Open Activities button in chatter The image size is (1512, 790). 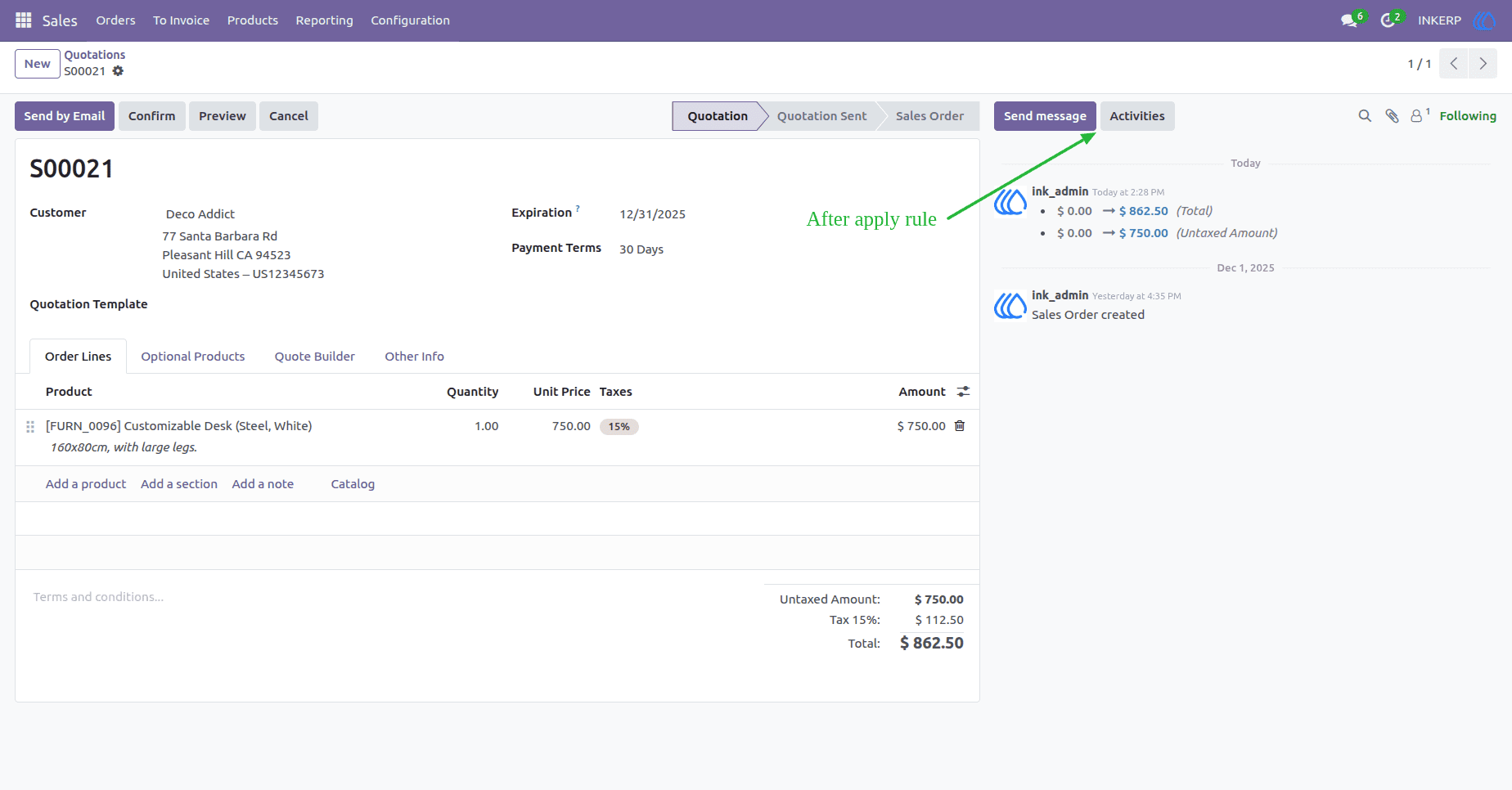[x=1137, y=116]
